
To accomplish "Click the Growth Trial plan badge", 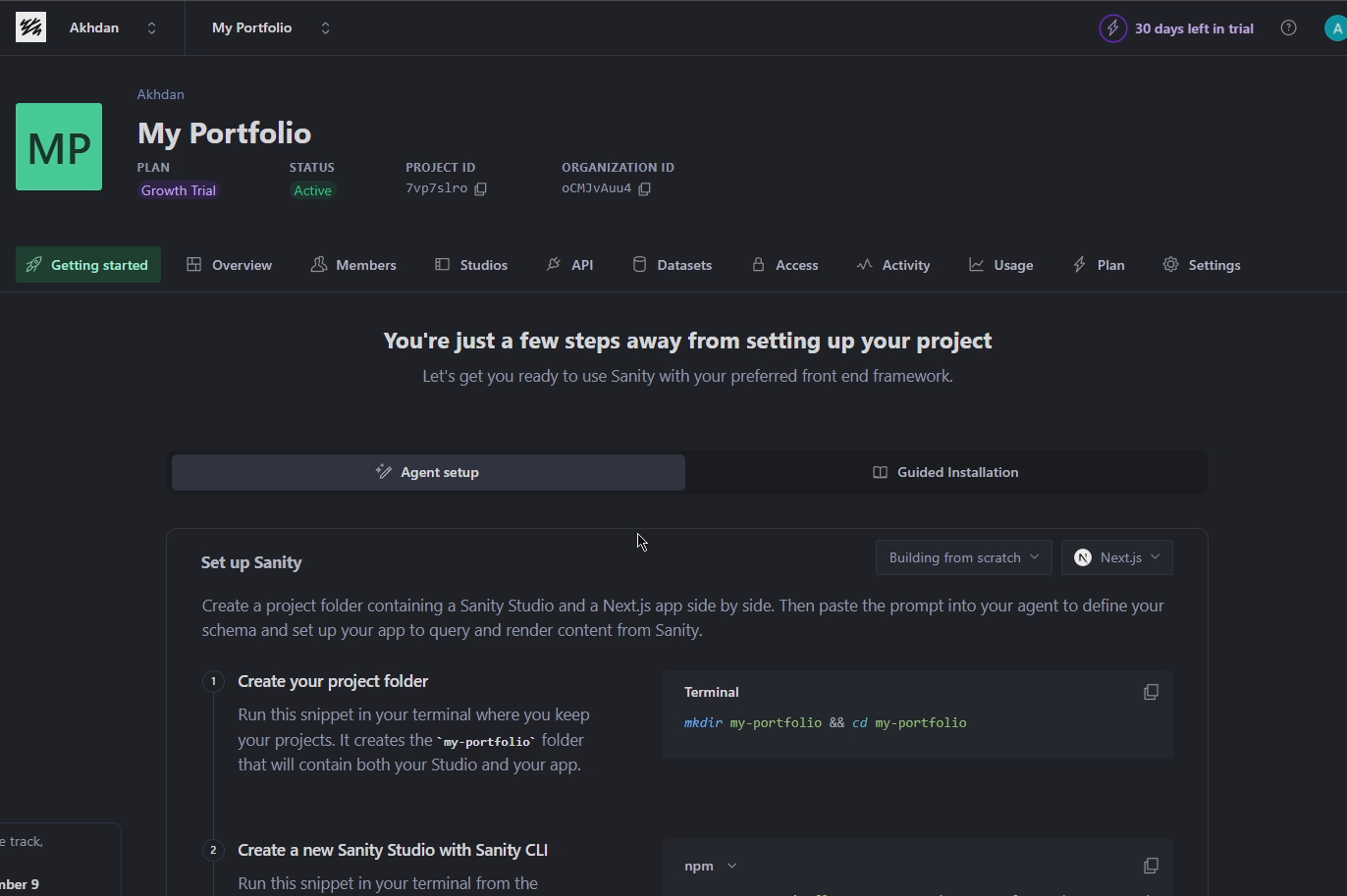I will point(179,190).
